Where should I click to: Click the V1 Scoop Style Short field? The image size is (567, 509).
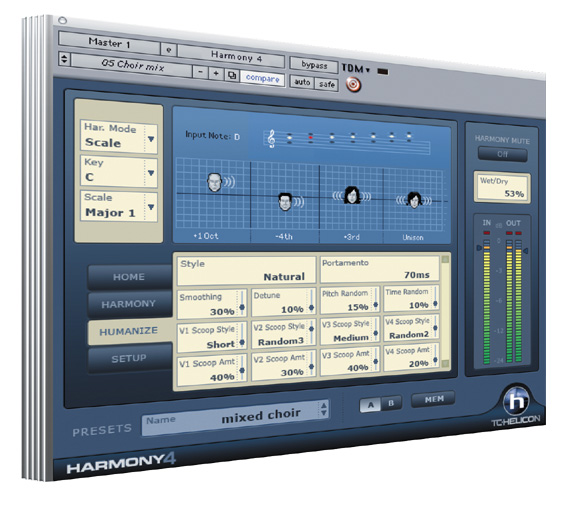(212, 337)
